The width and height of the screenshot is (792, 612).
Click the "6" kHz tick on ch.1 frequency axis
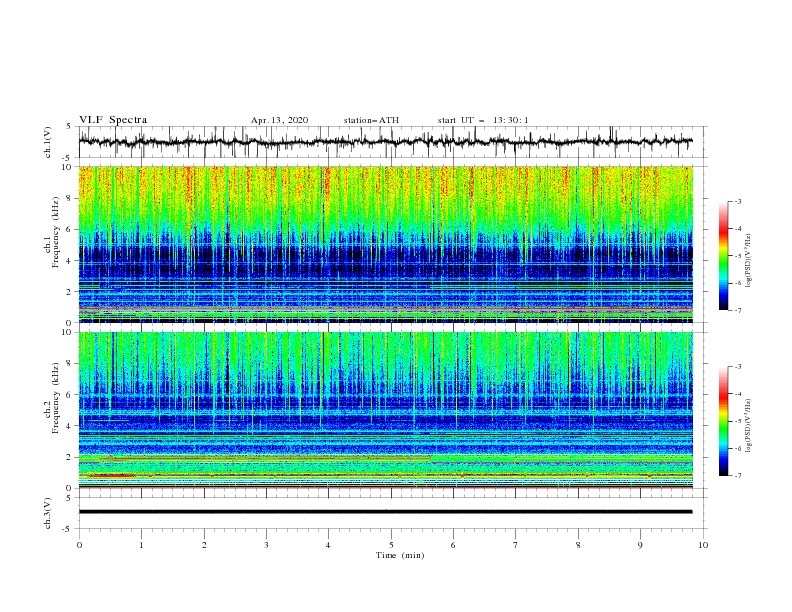69,229
